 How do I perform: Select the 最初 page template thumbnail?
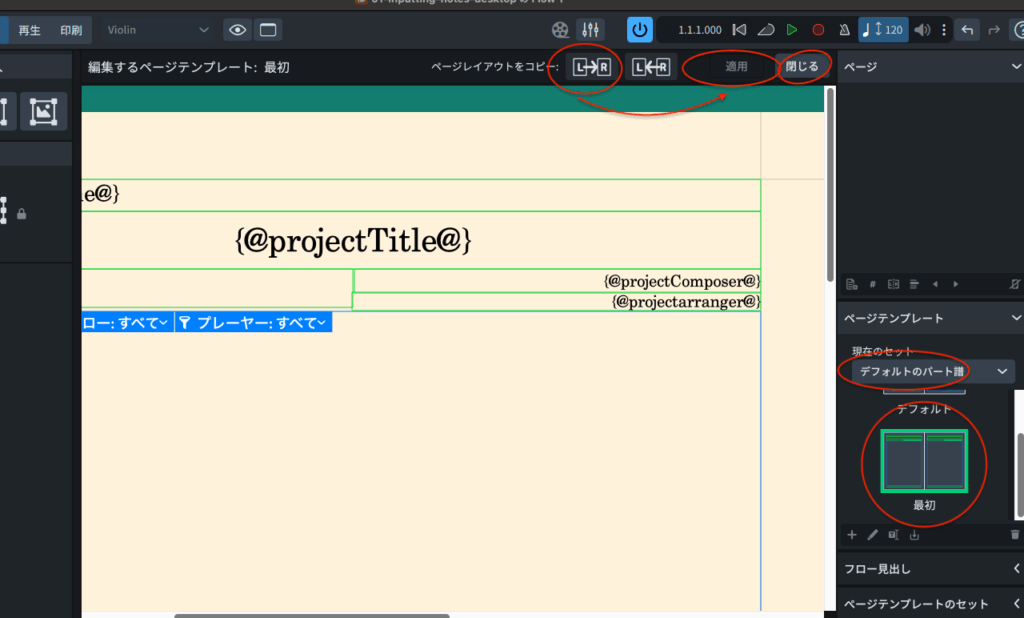[x=924, y=461]
